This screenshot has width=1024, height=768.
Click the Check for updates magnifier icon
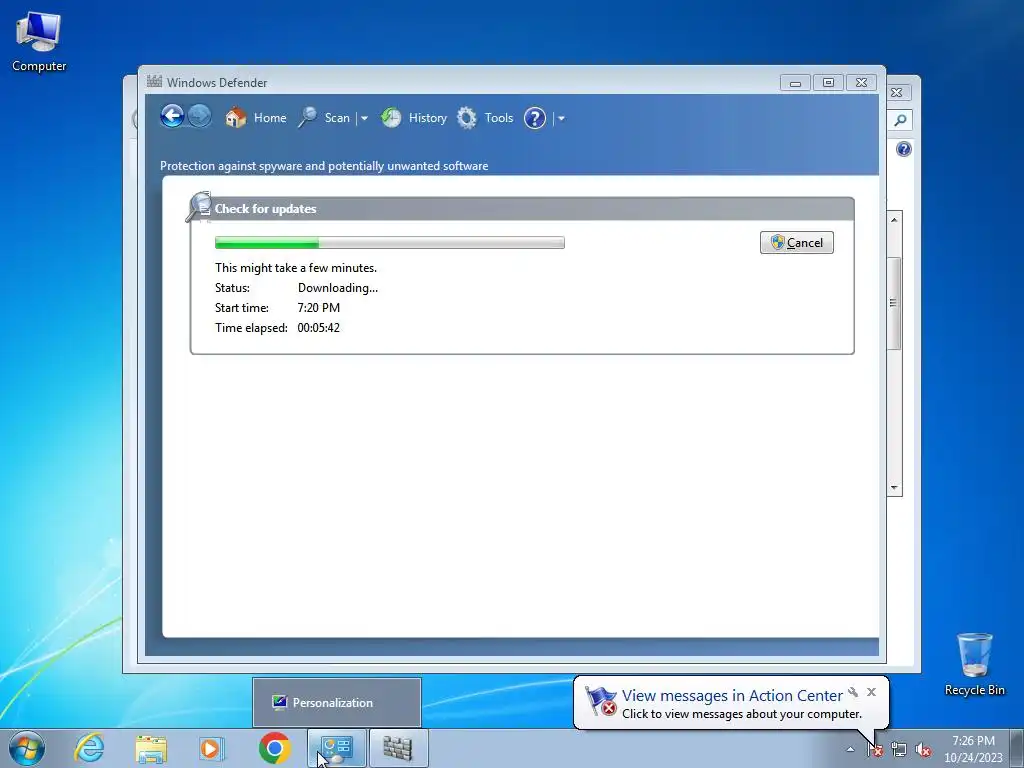point(199,207)
